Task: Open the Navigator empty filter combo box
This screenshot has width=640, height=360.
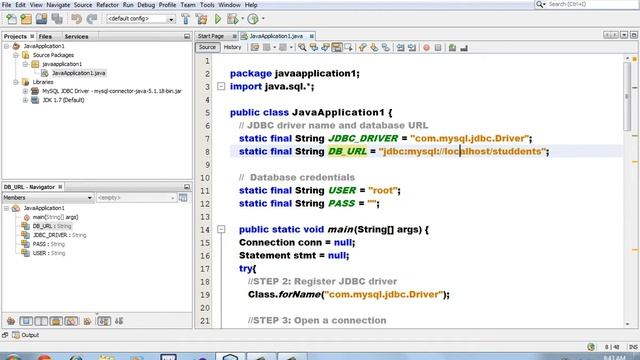Action: pyautogui.click(x=136, y=198)
